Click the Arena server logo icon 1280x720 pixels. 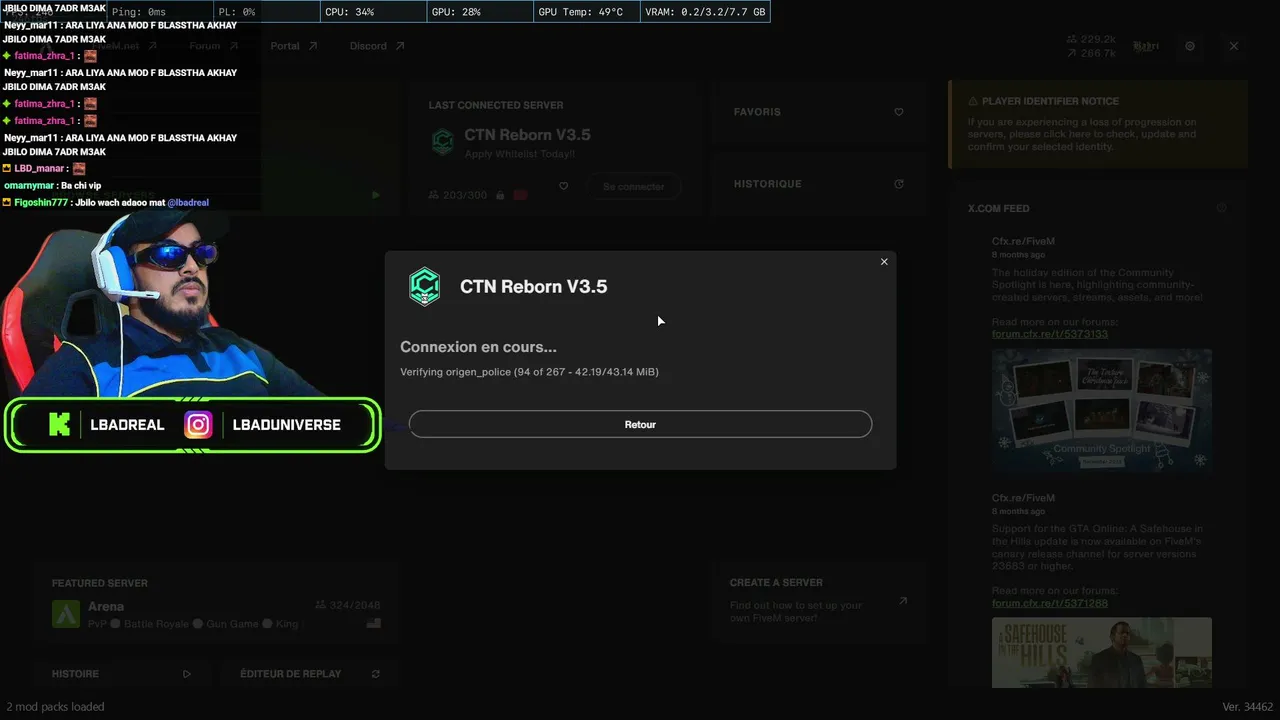pyautogui.click(x=66, y=614)
